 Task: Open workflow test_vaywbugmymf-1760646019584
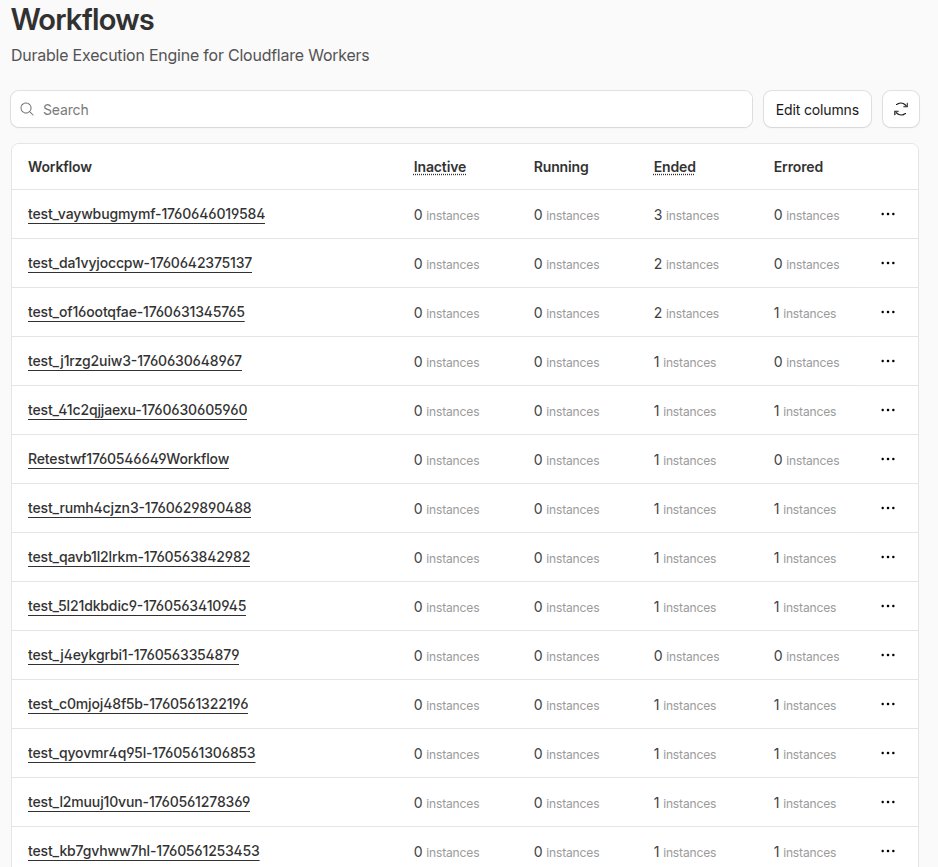point(146,214)
